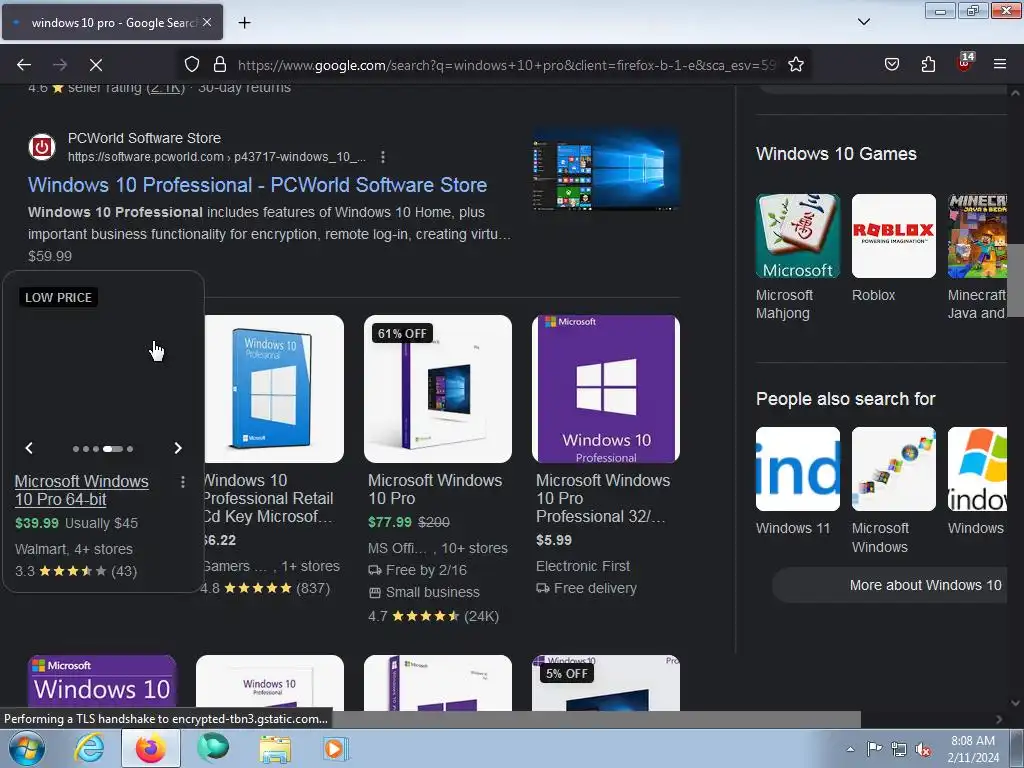Image resolution: width=1024 pixels, height=768 pixels.
Task: Show next image in the product card
Action: click(x=178, y=448)
